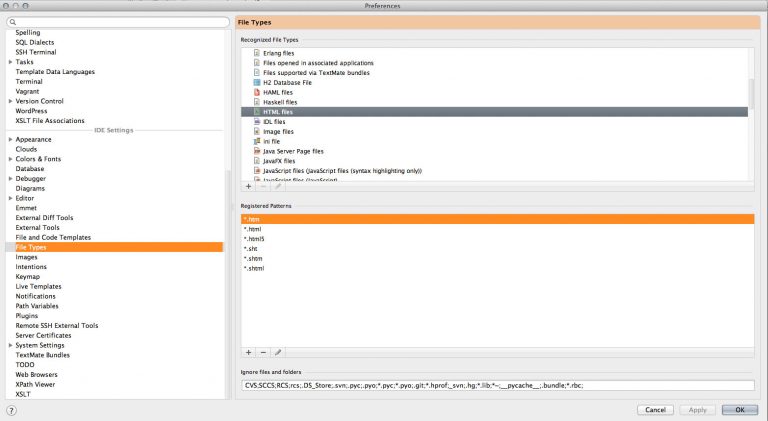The width and height of the screenshot is (768, 421).
Task: Open the Spelling settings page
Action: pyautogui.click(x=28, y=32)
